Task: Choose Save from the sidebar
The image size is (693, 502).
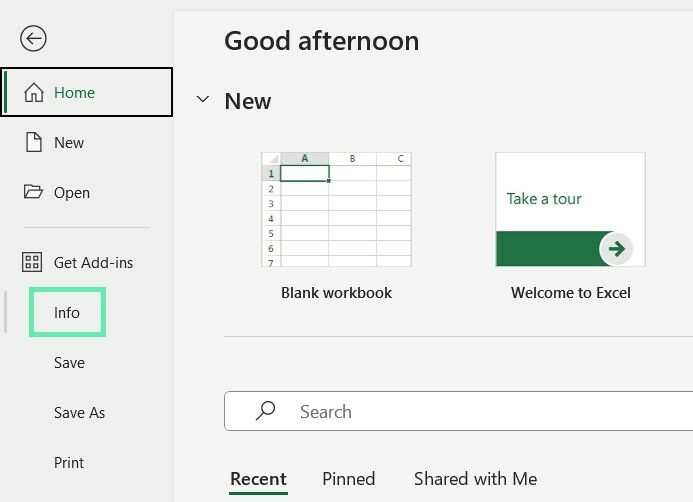Action: [69, 363]
